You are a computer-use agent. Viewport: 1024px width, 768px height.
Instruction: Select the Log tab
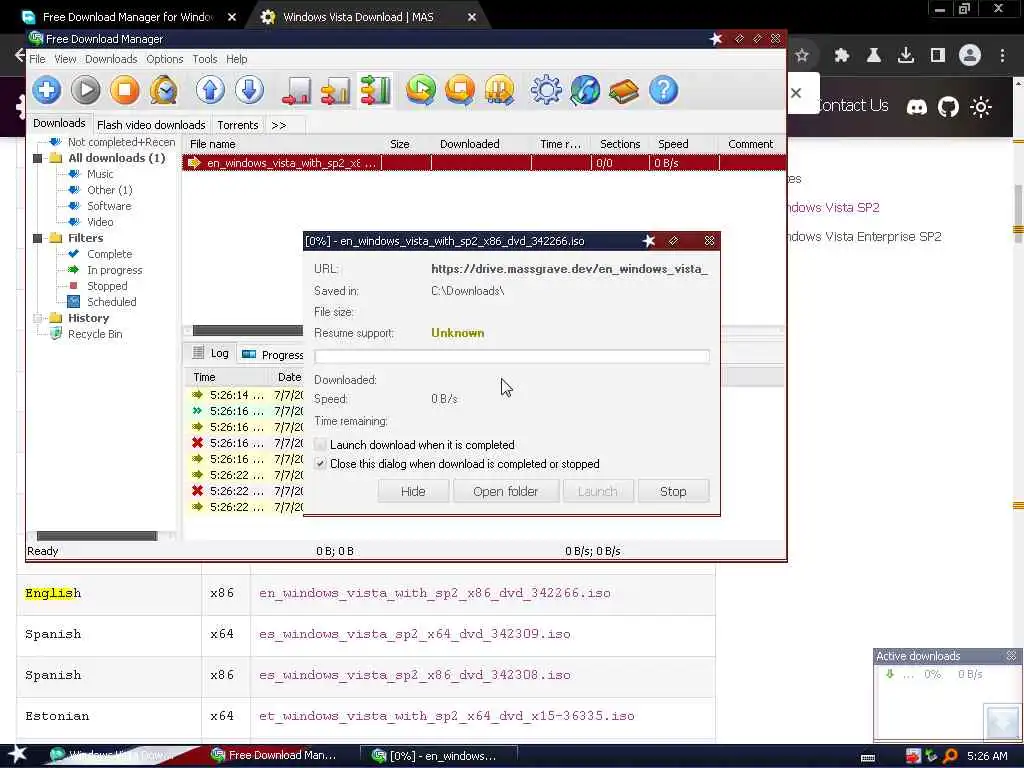(x=211, y=353)
